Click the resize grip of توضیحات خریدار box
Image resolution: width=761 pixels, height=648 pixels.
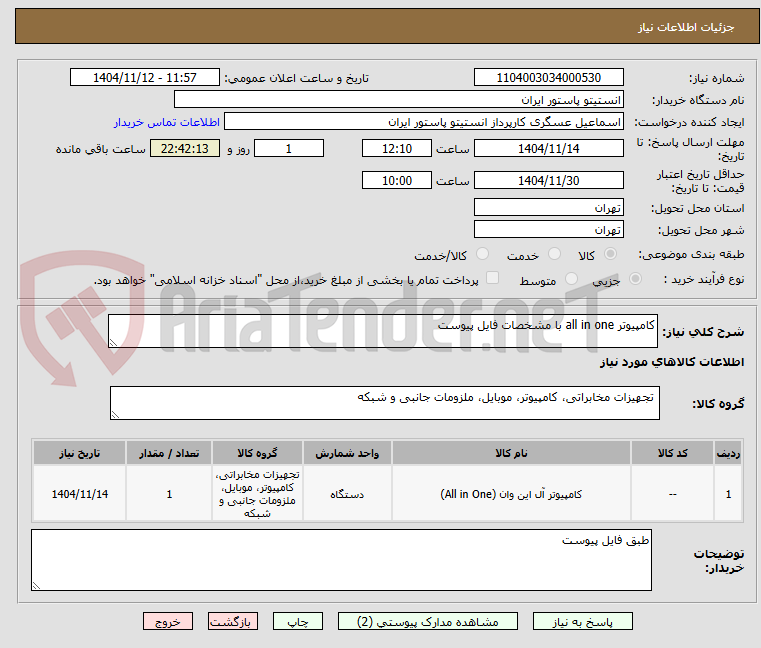point(37,585)
